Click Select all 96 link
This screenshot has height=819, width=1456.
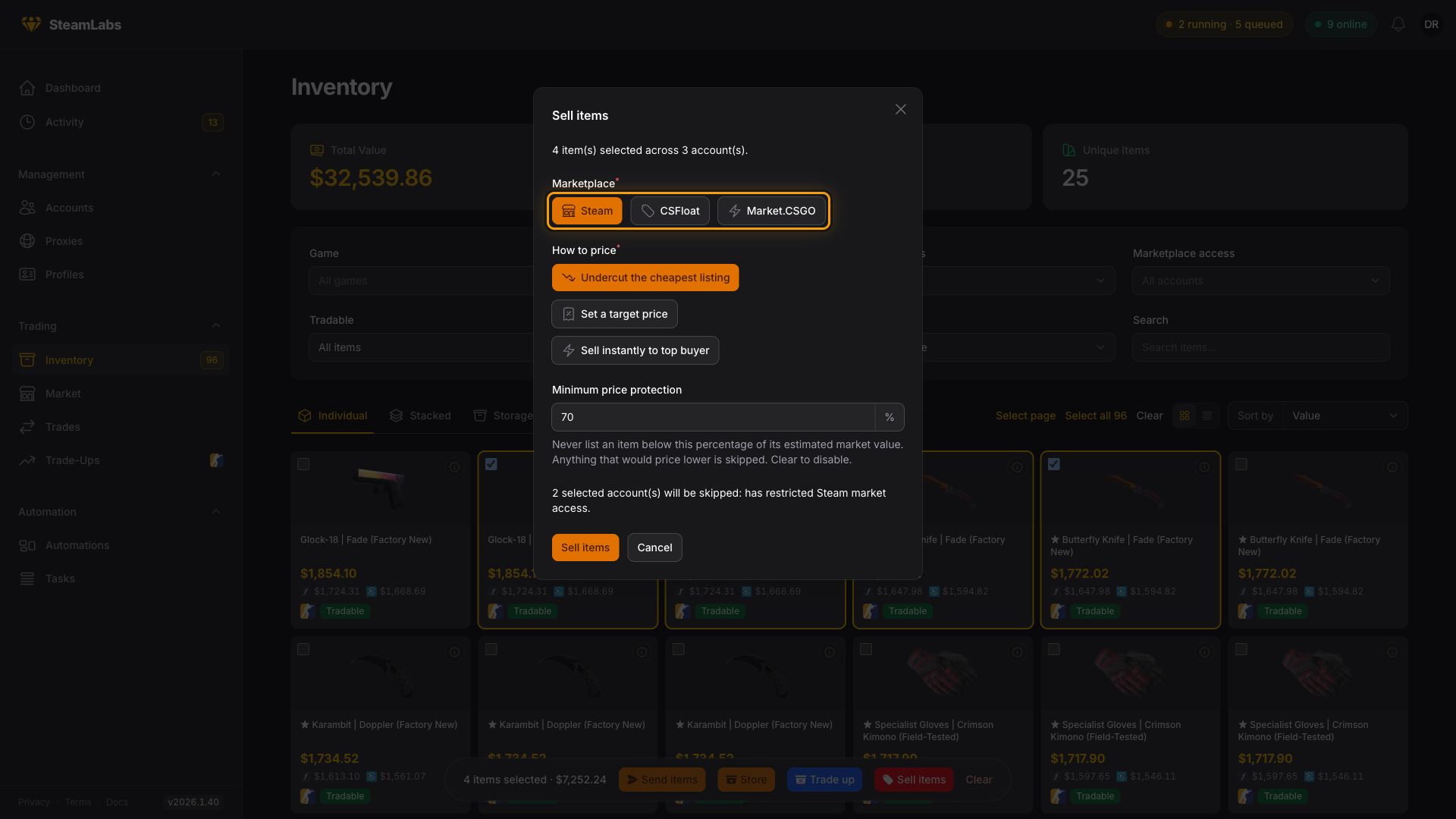point(1096,416)
